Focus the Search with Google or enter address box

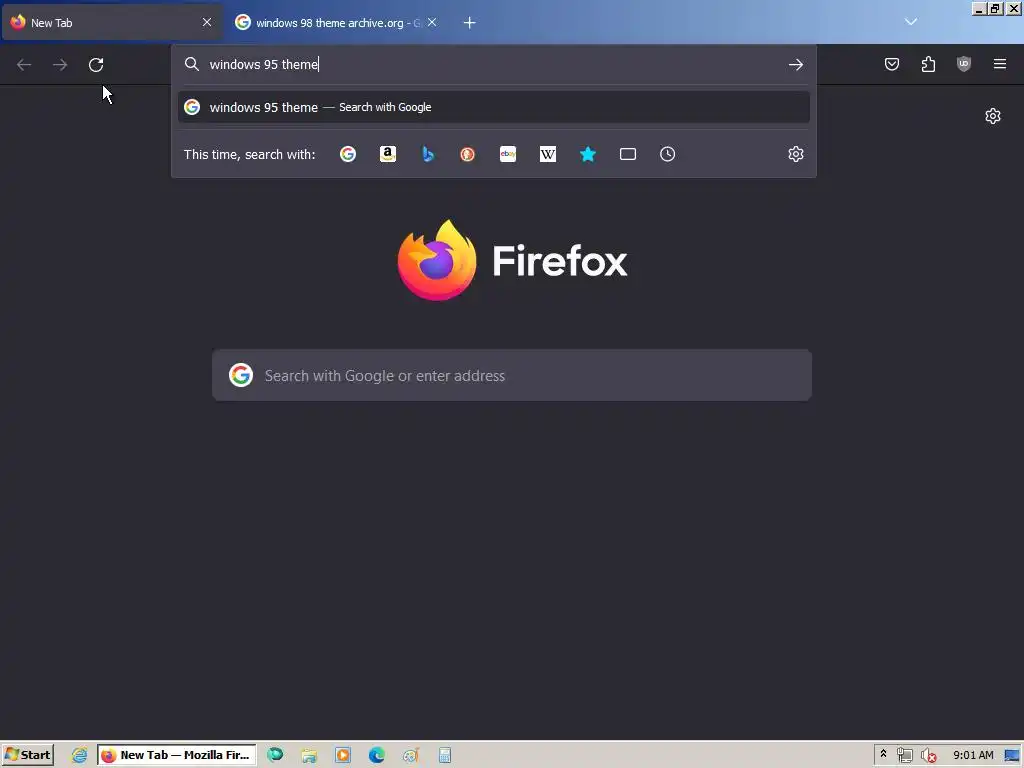coord(512,376)
